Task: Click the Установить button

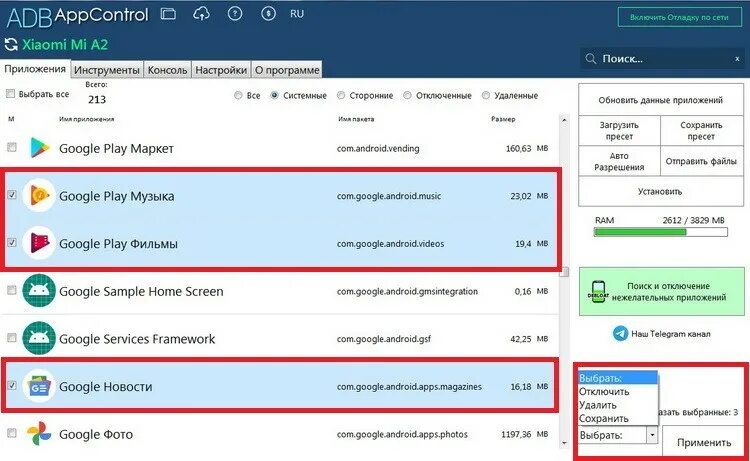Action: point(661,191)
